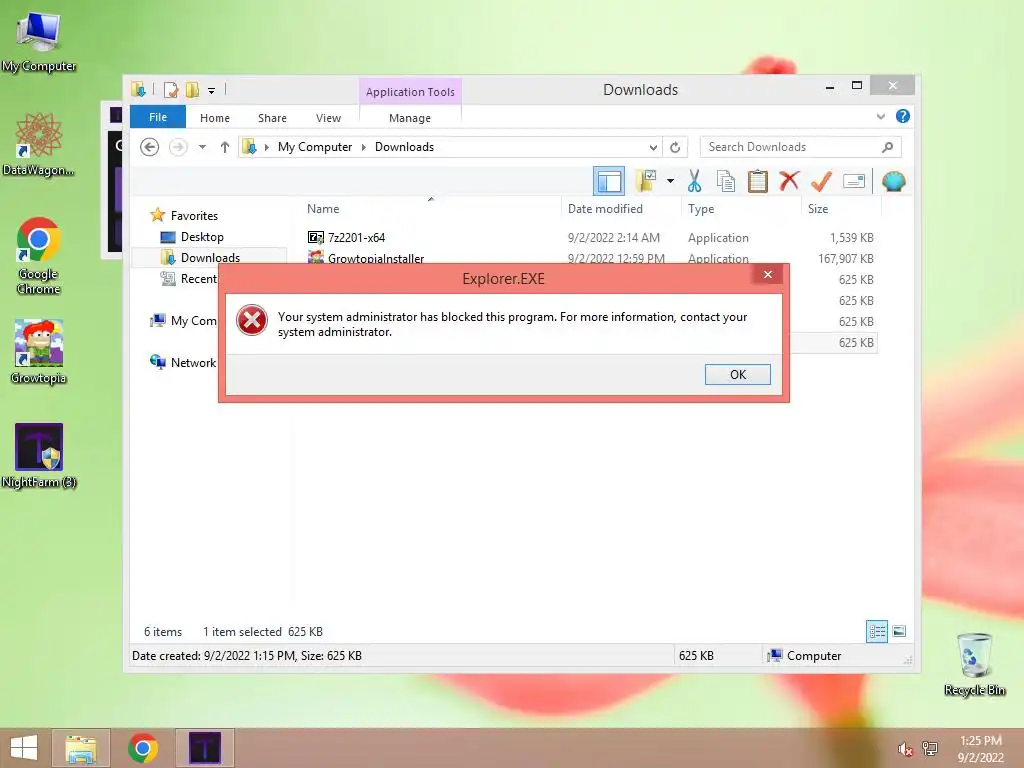Open the Manage ribbon tab
1024x768 pixels.
point(409,118)
